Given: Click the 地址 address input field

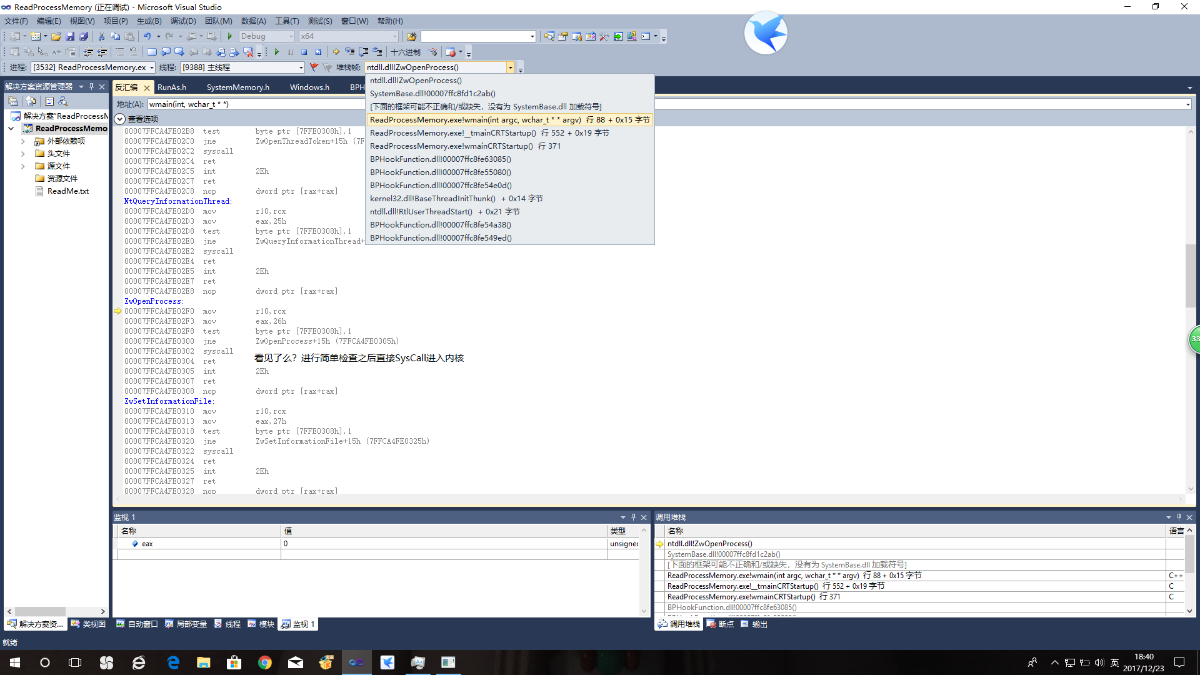Looking at the screenshot, I should pyautogui.click(x=668, y=104).
